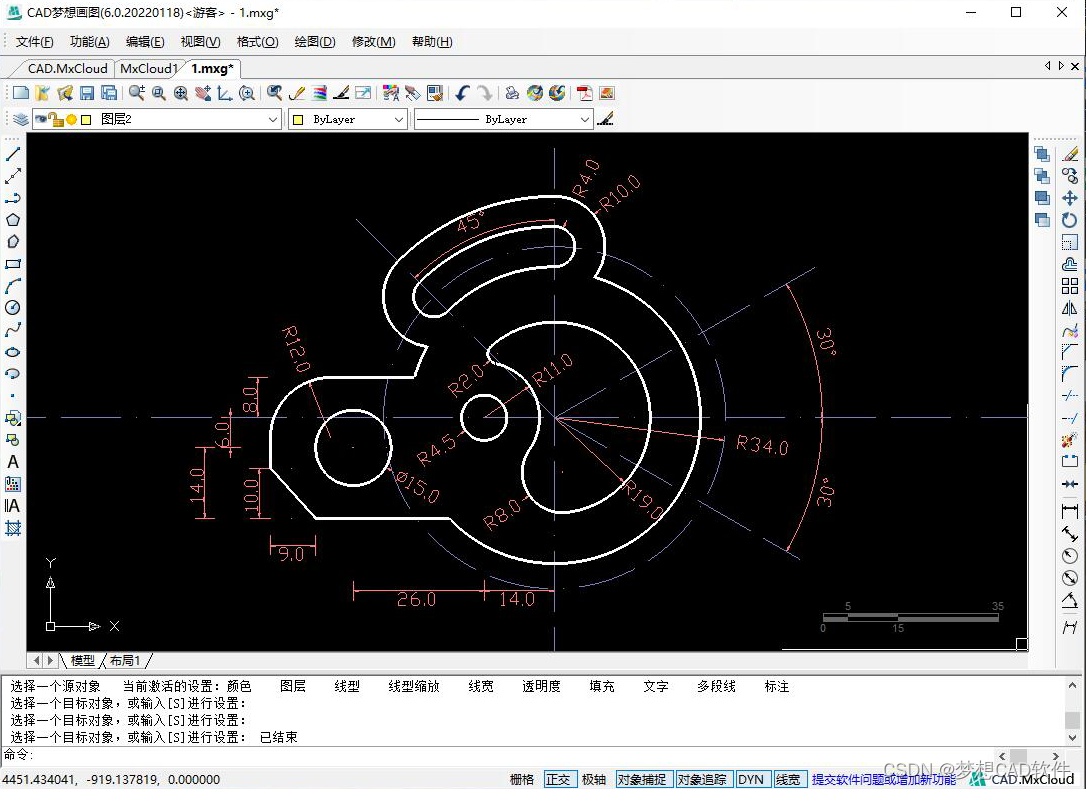Viewport: 1086px width, 789px height.
Task: Click the Linear dimension tool icon
Action: point(1070,512)
